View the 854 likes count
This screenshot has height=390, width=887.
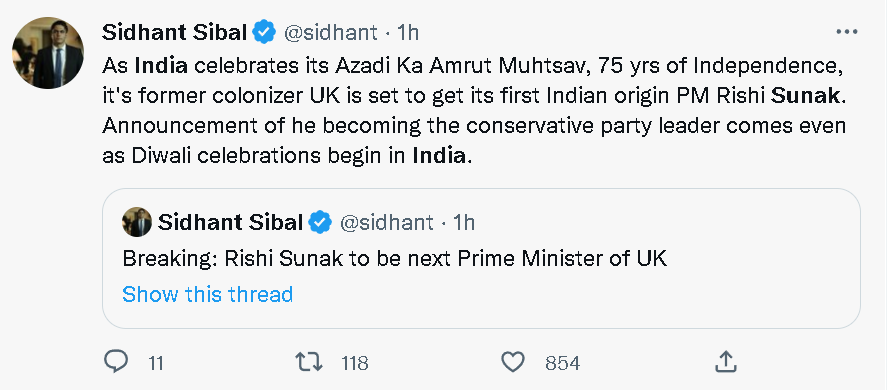pyautogui.click(x=562, y=363)
